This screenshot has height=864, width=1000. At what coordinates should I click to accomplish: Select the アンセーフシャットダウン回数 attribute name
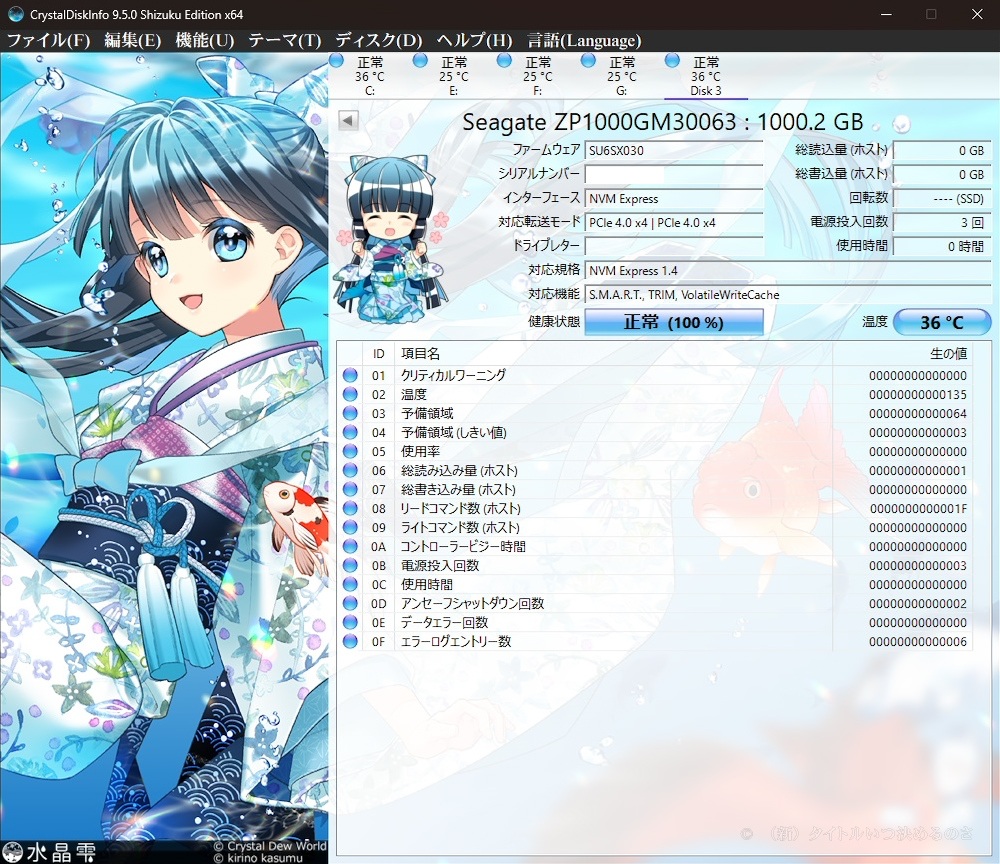[x=472, y=603]
